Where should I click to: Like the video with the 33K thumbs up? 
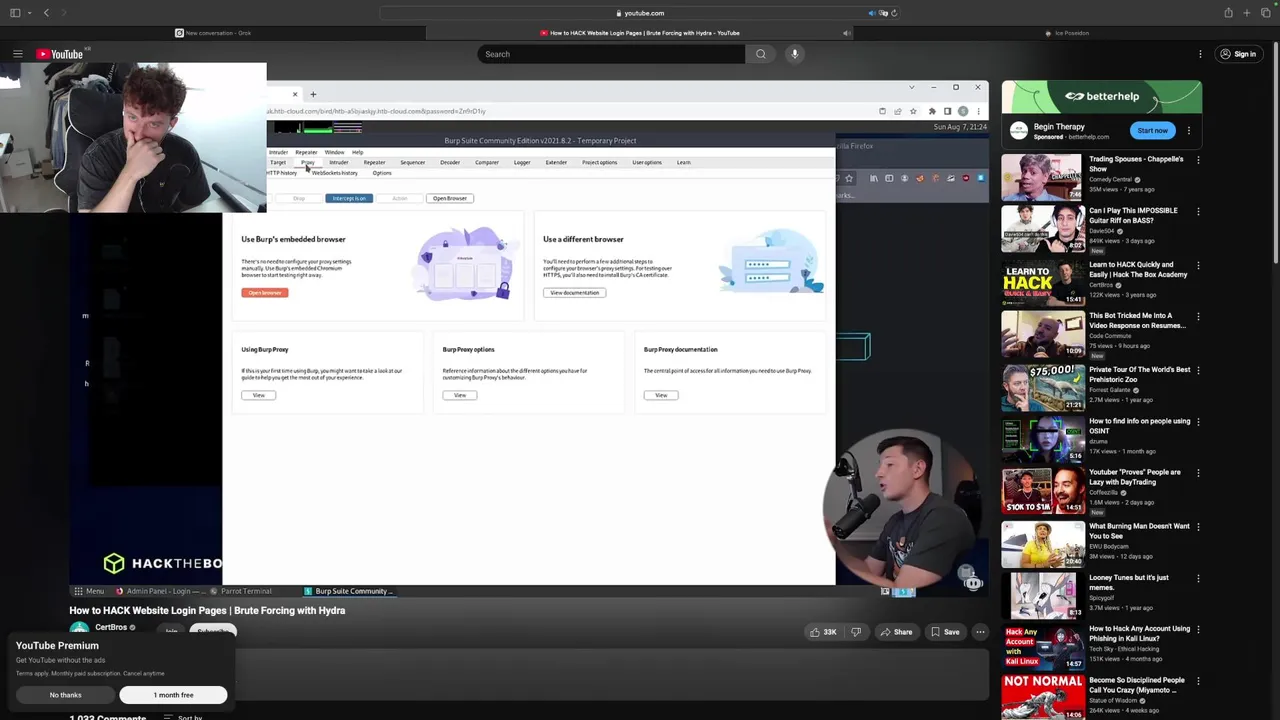823,632
